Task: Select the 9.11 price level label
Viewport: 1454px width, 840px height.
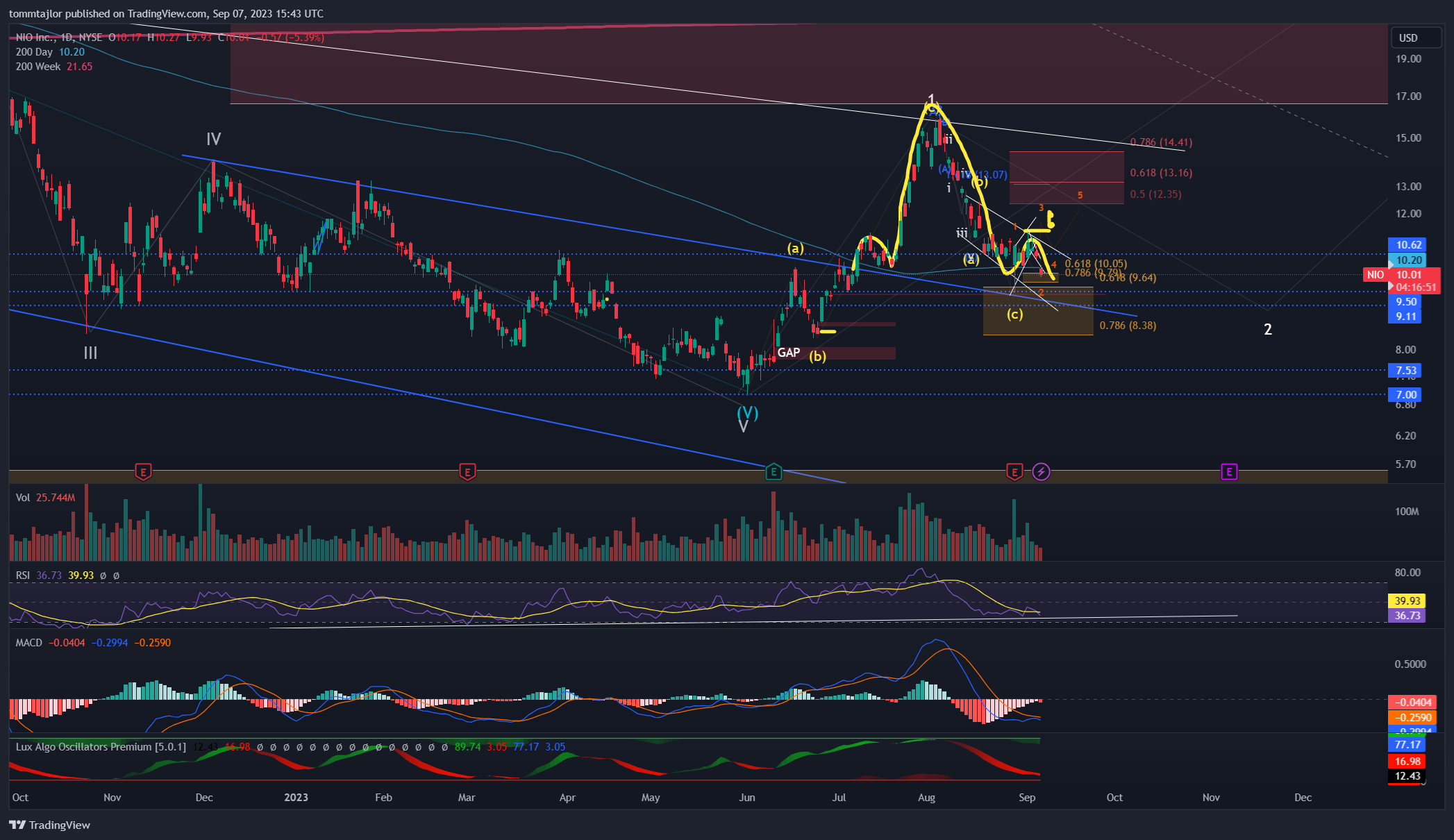Action: click(1406, 317)
